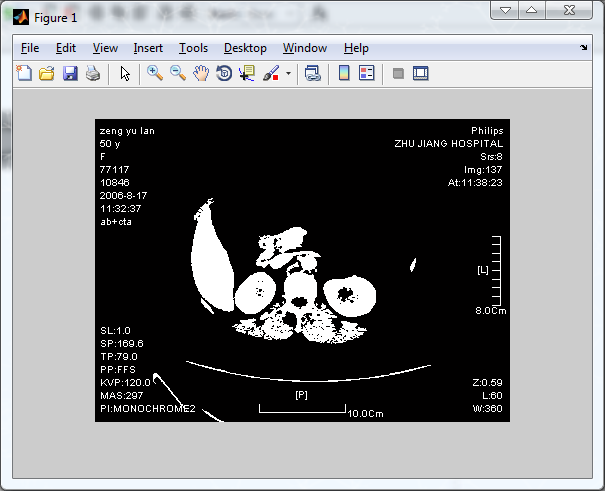Select the Brush data tool
The height and width of the screenshot is (491, 605).
coord(271,73)
